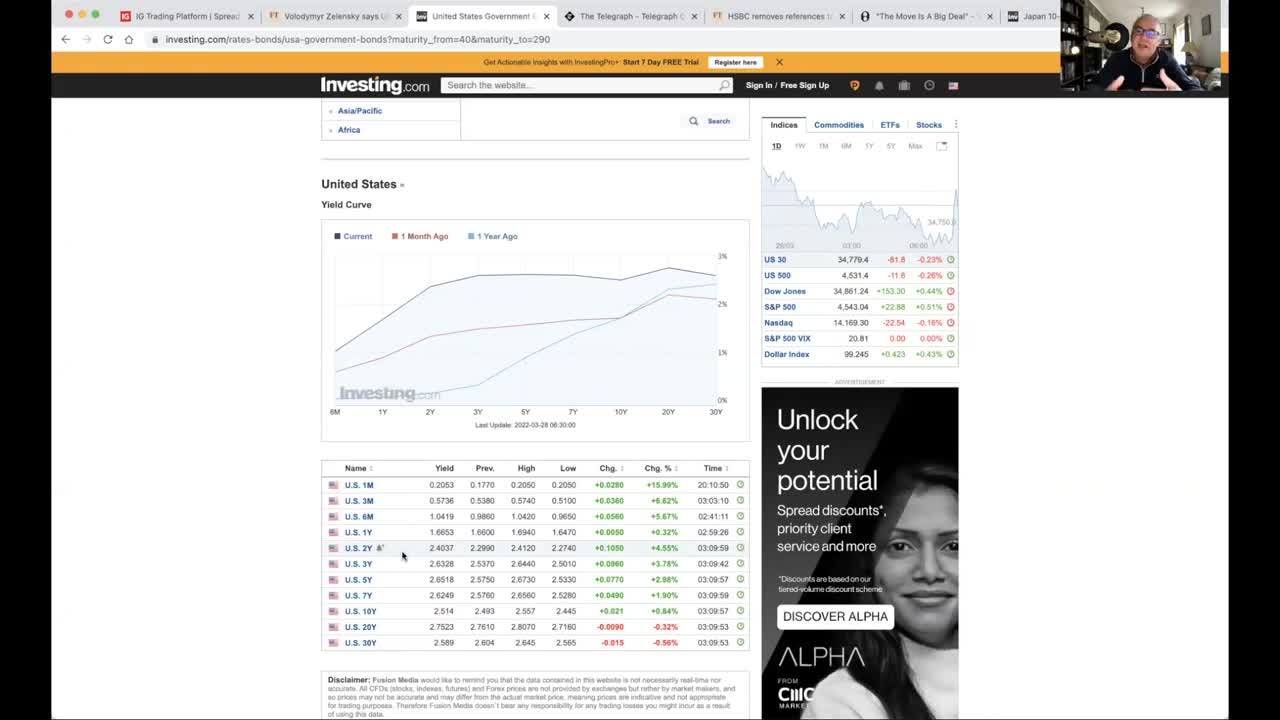Image resolution: width=1280 pixels, height=720 pixels.
Task: Go back with the browser back arrow
Action: point(65,39)
